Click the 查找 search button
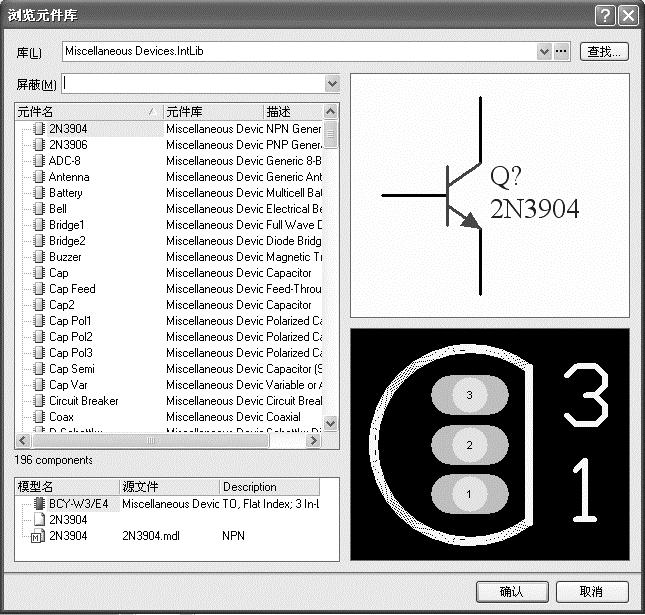 tap(603, 51)
